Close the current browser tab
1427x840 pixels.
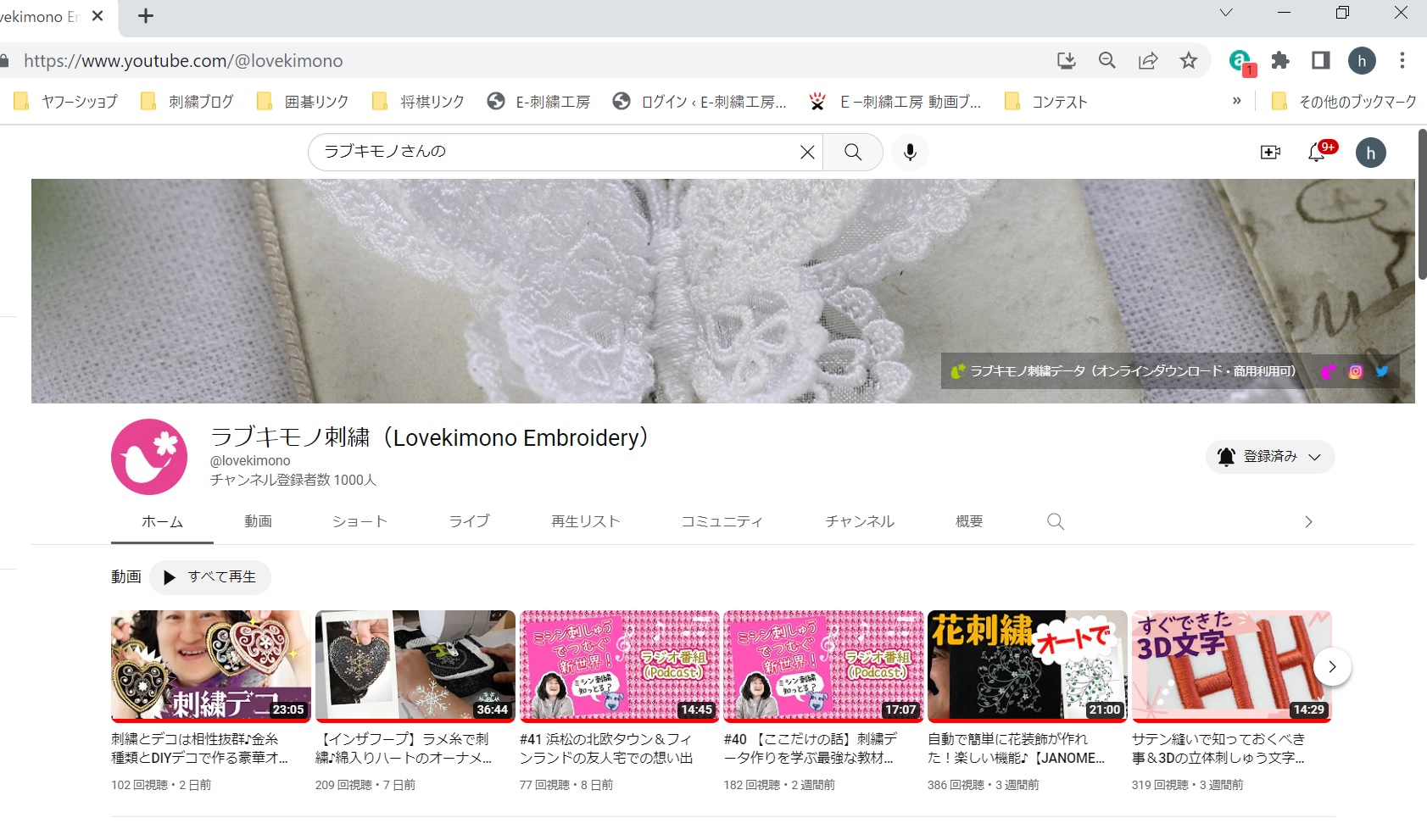[x=98, y=15]
